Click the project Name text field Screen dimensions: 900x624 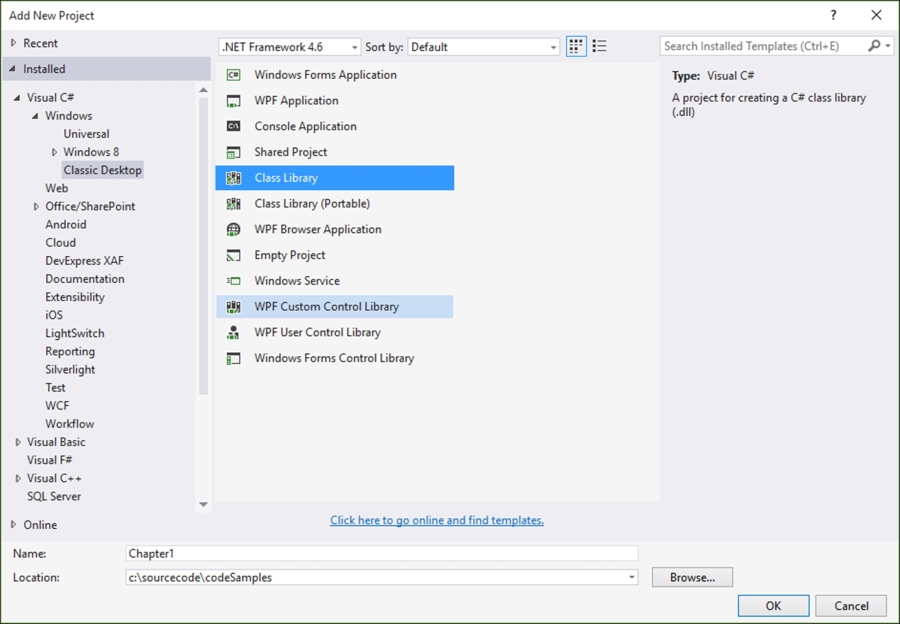pyautogui.click(x=382, y=554)
